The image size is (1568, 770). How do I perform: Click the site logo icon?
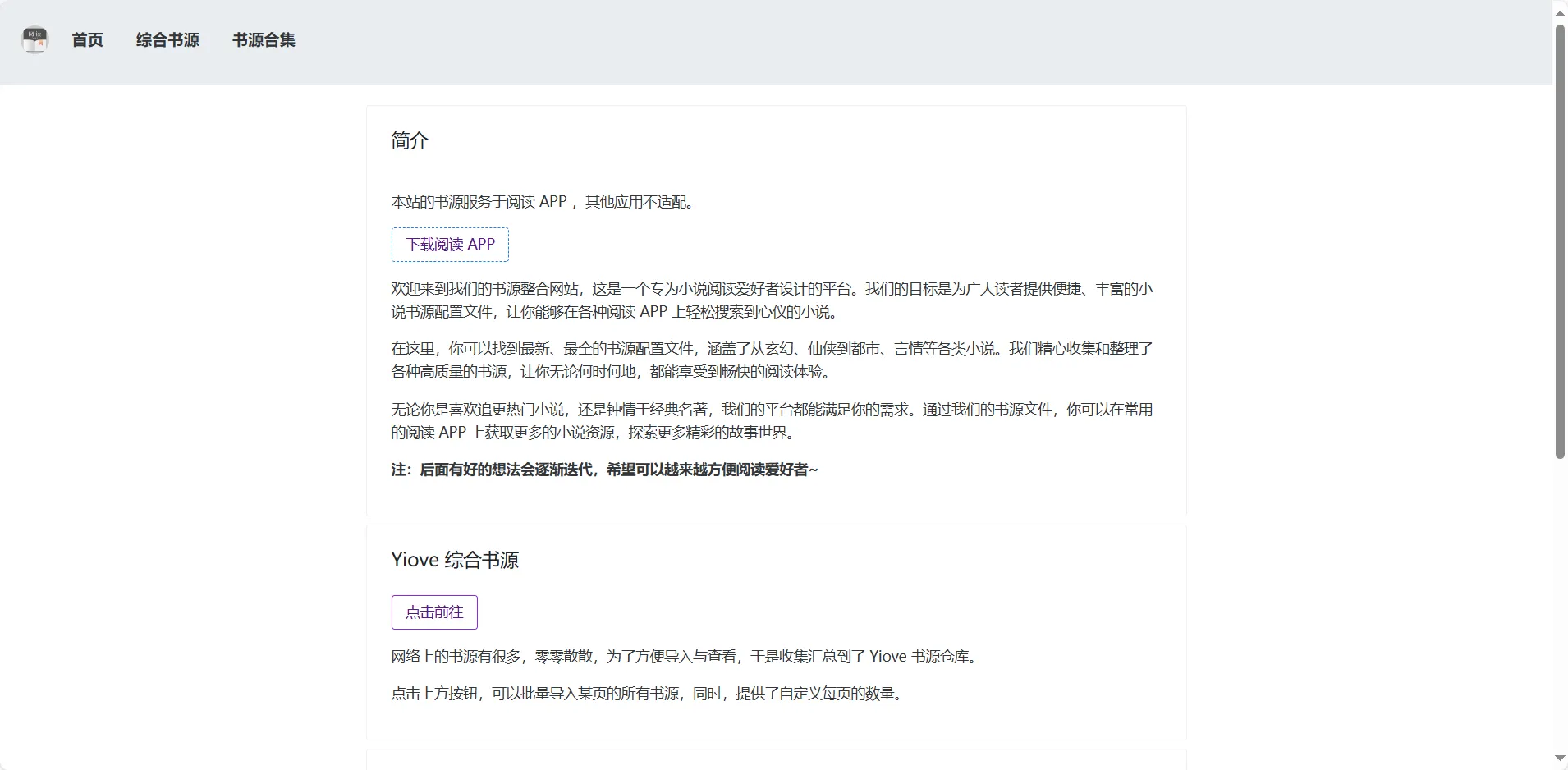[x=34, y=40]
